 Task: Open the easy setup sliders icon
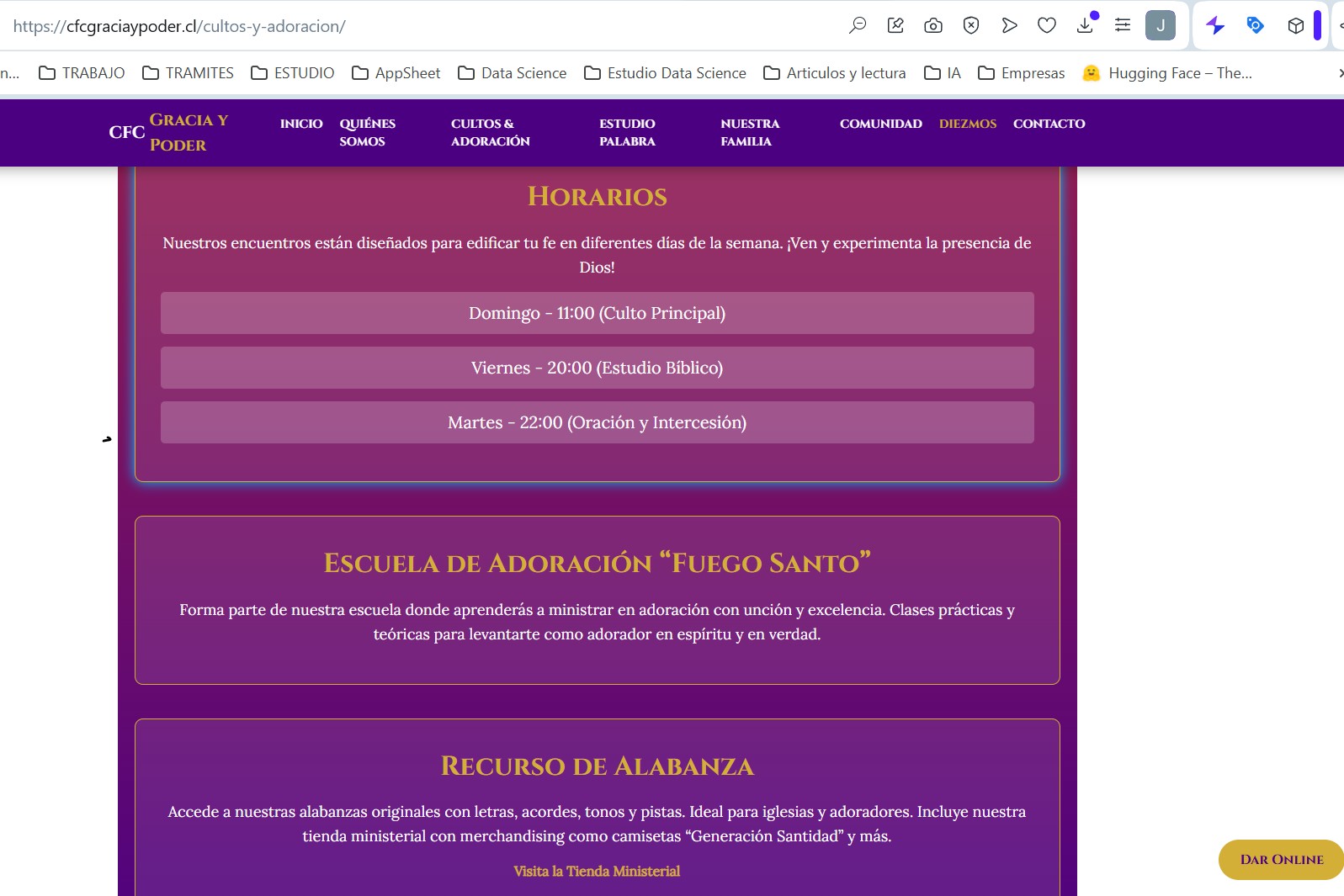(1123, 25)
